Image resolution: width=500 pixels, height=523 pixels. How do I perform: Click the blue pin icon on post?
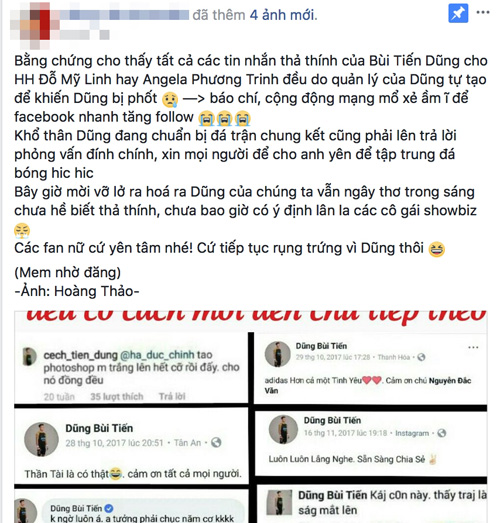458,13
